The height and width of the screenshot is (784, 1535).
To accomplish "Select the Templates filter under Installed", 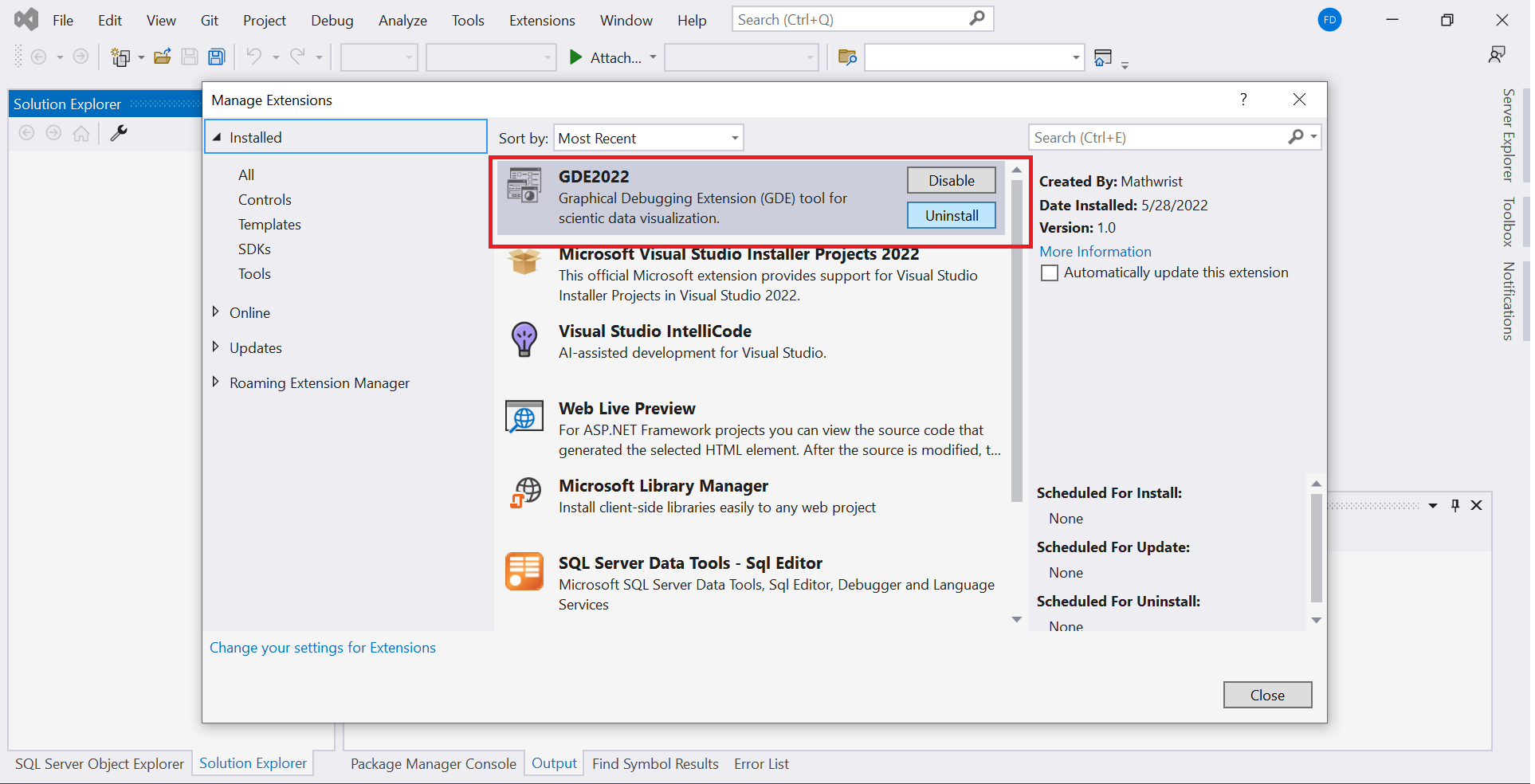I will coord(269,224).
